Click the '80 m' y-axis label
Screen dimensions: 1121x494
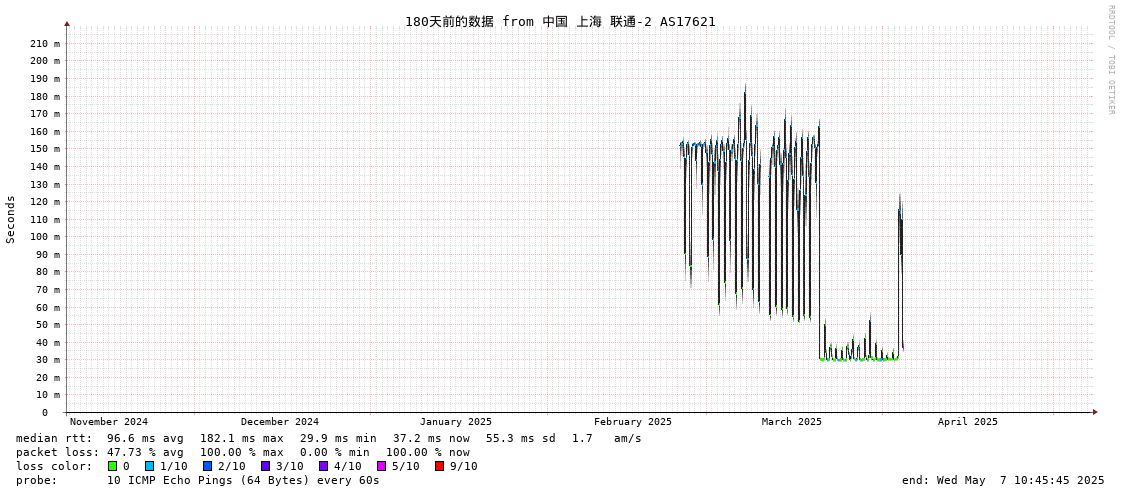[48, 272]
